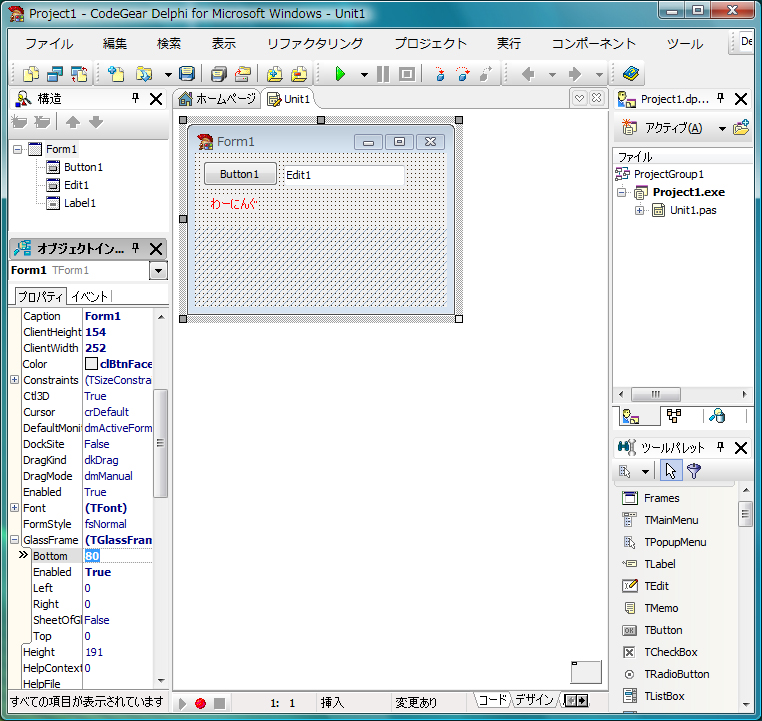
Task: Click the Trace Into debug icon
Action: click(440, 74)
